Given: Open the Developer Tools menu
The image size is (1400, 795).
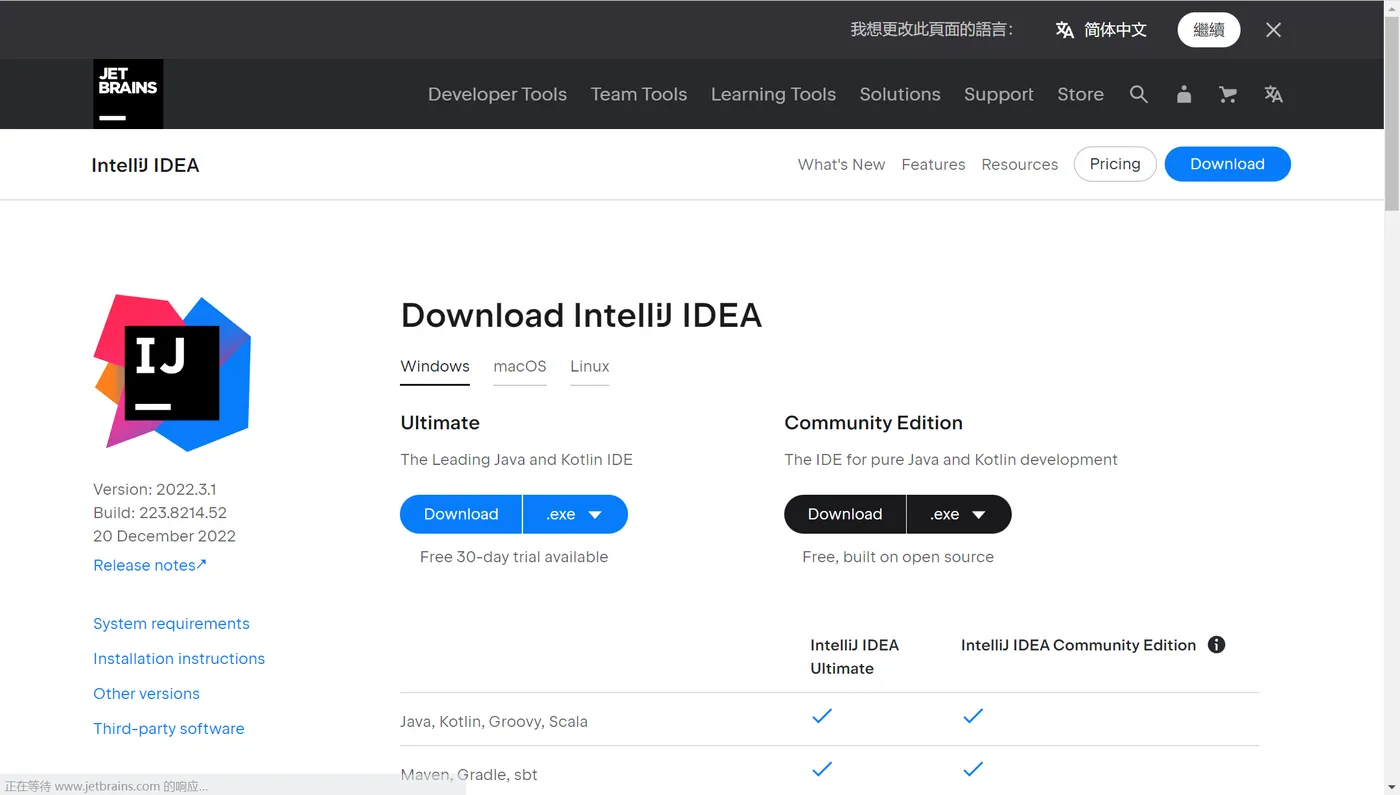Looking at the screenshot, I should click(x=497, y=94).
